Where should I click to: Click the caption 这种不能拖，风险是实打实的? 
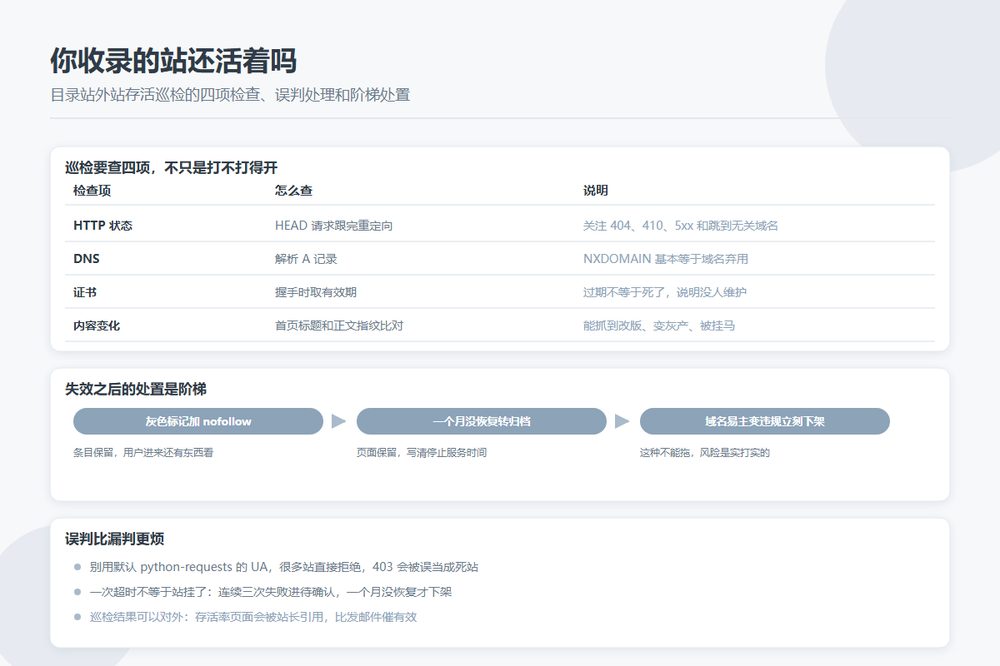(x=704, y=452)
